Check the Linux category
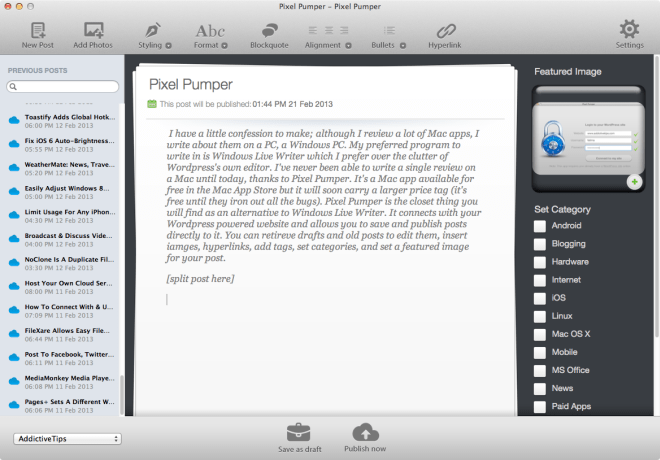The image size is (660, 460). (540, 316)
